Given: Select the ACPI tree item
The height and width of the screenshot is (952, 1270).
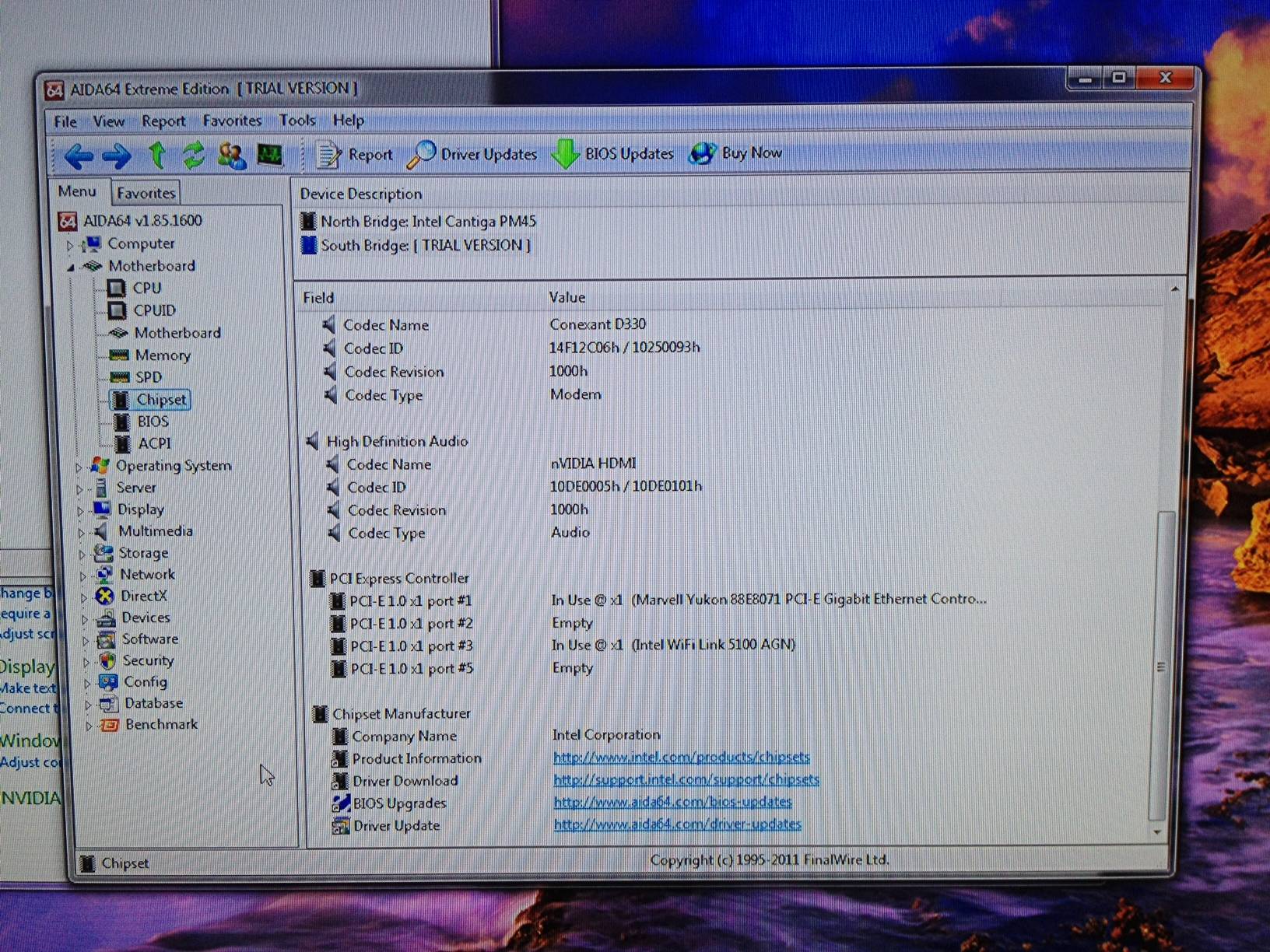Looking at the screenshot, I should coord(154,443).
